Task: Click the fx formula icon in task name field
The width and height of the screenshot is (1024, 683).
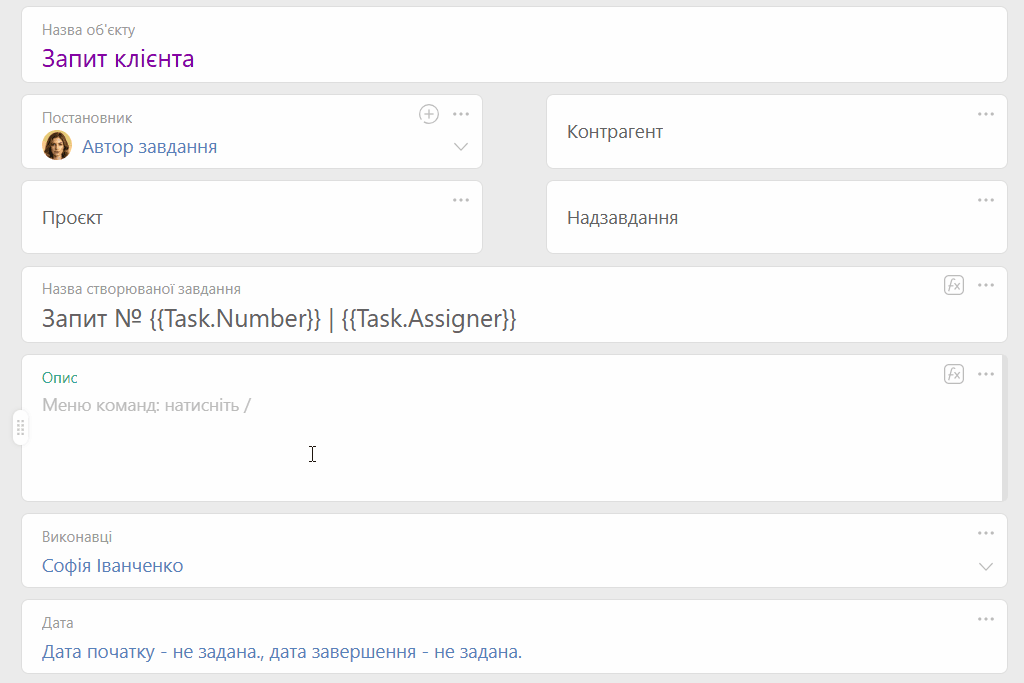Action: [953, 285]
